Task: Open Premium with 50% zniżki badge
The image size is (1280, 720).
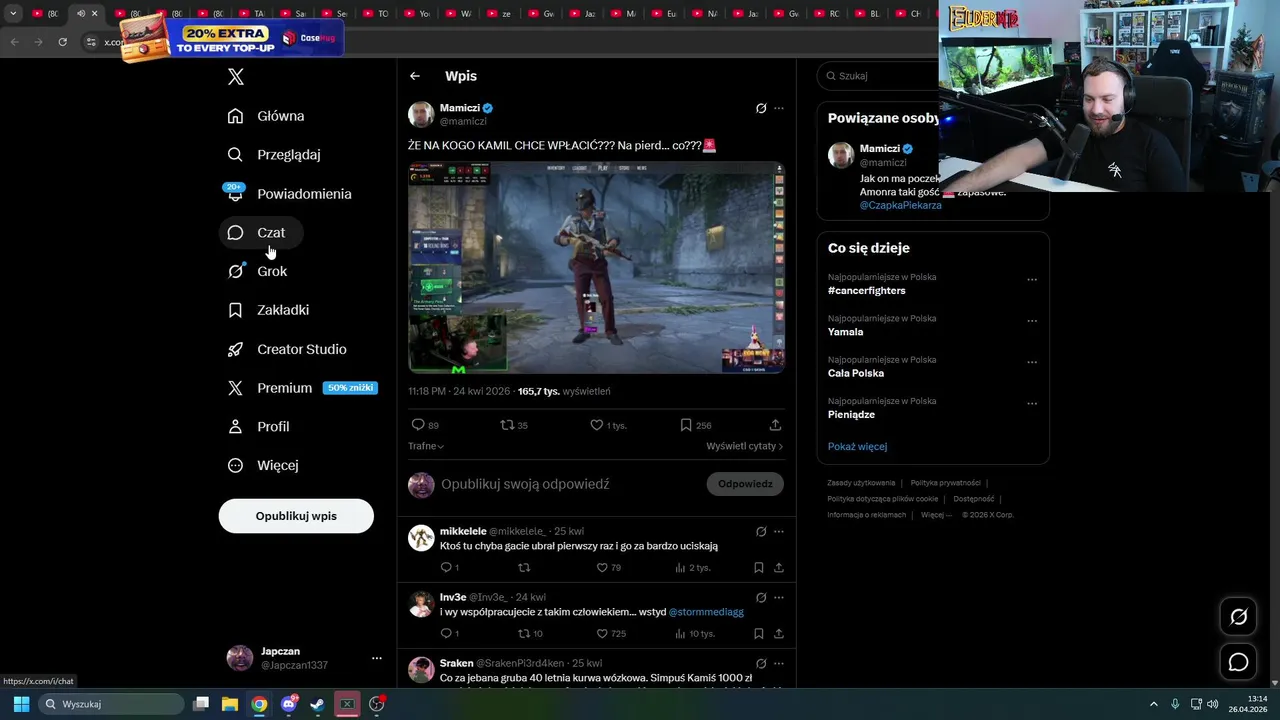Action: click(302, 388)
